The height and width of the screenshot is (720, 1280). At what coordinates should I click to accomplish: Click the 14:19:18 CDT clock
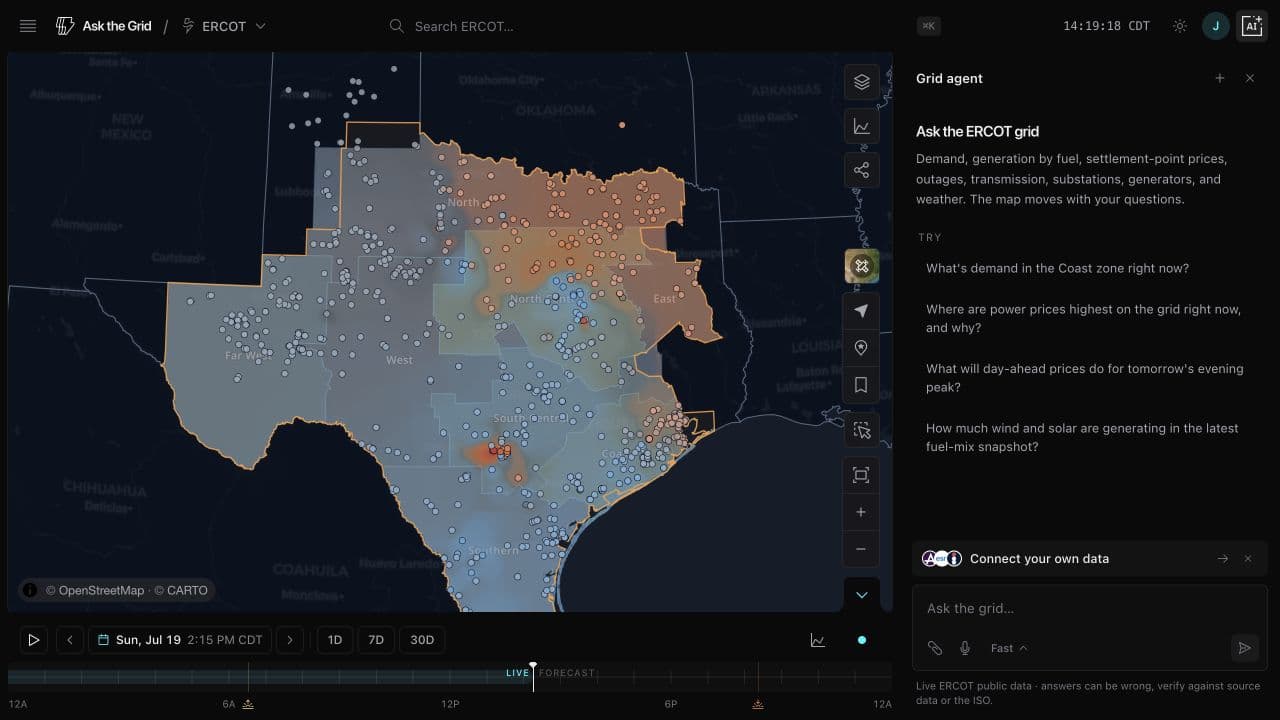(1106, 26)
